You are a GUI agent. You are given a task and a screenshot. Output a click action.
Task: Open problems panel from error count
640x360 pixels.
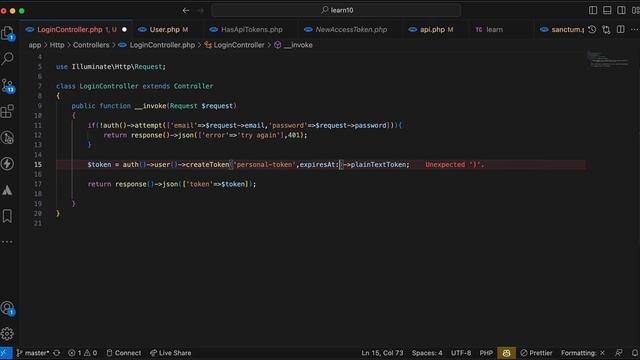(82, 353)
